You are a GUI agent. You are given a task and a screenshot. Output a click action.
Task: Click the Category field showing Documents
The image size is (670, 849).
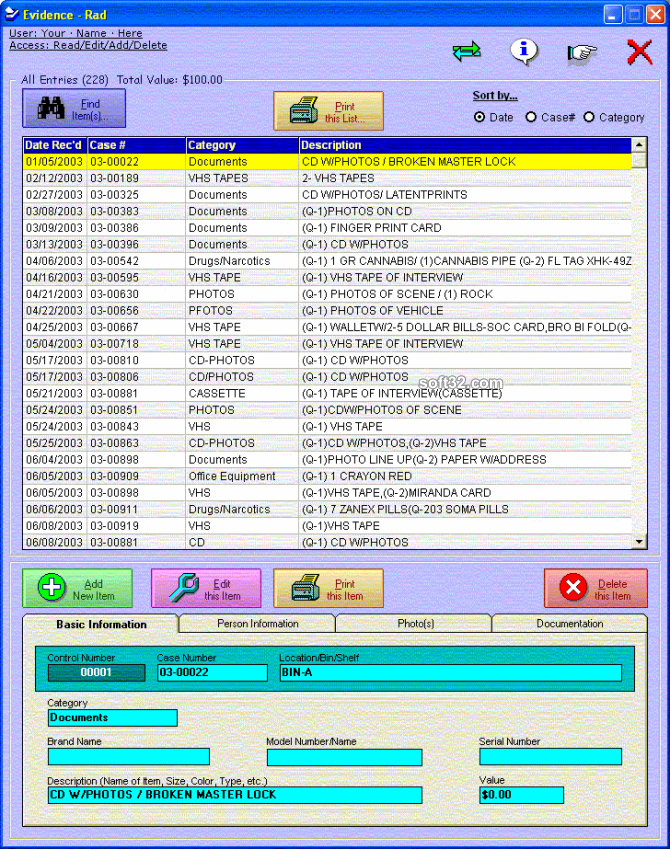point(113,717)
